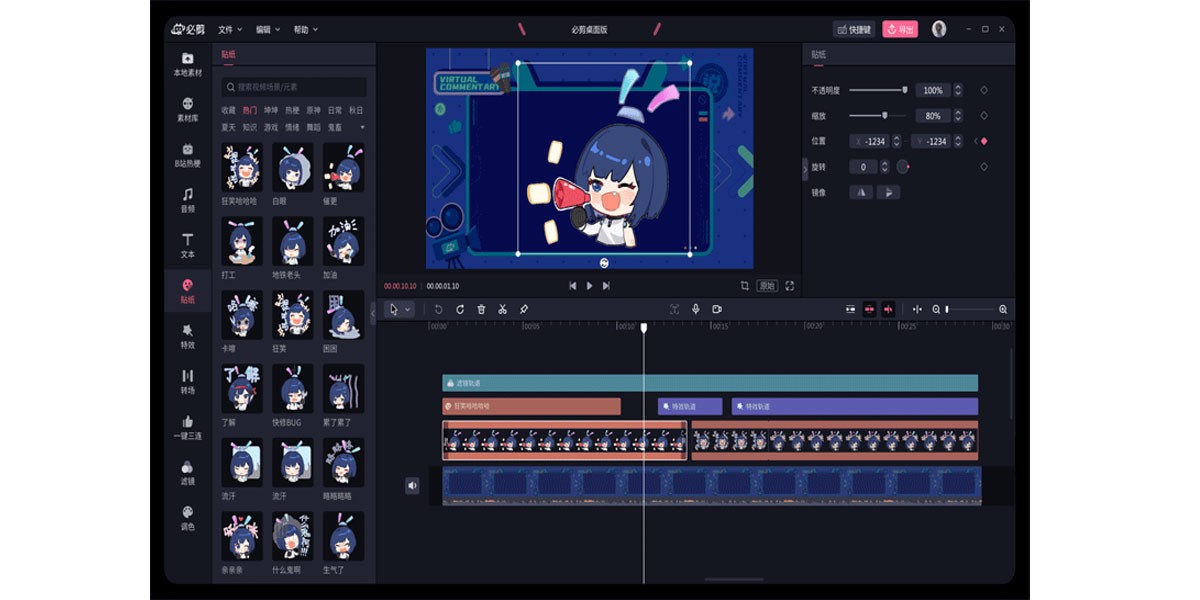This screenshot has width=1200, height=600.
Task: Toggle the rotation keyframe diamond
Action: point(984,167)
